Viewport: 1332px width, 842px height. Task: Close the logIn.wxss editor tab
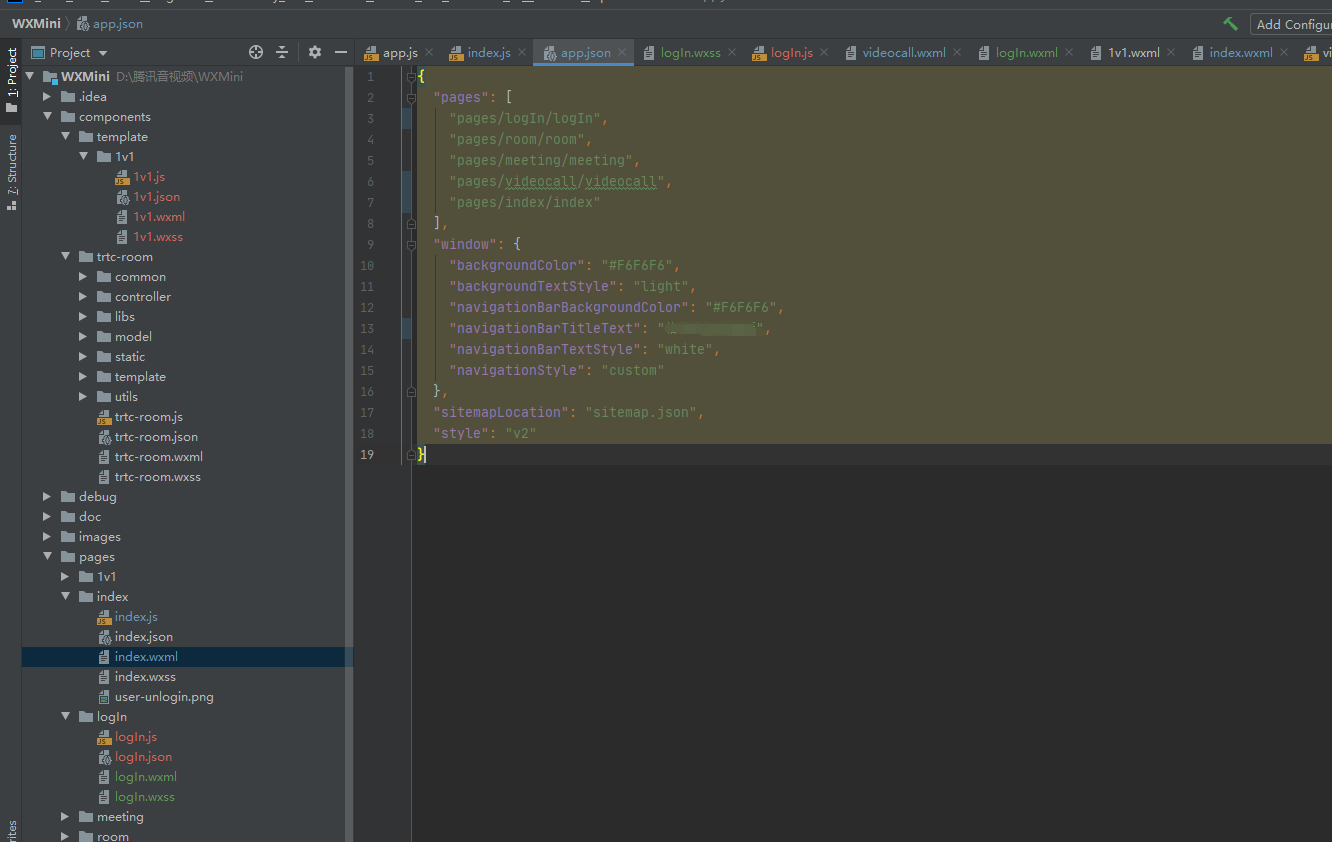point(731,53)
